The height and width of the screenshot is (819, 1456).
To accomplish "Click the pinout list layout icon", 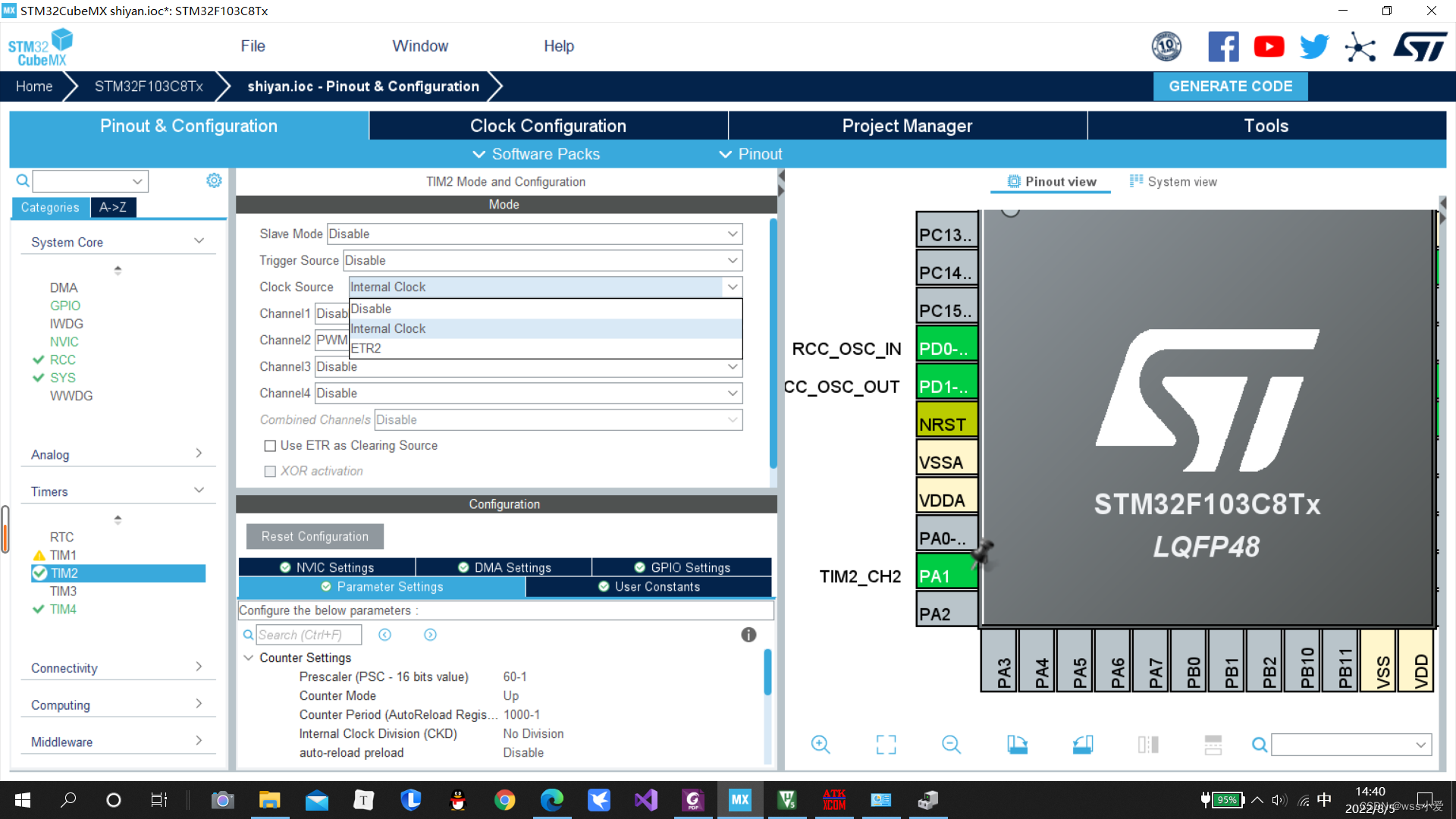I will point(1213,745).
